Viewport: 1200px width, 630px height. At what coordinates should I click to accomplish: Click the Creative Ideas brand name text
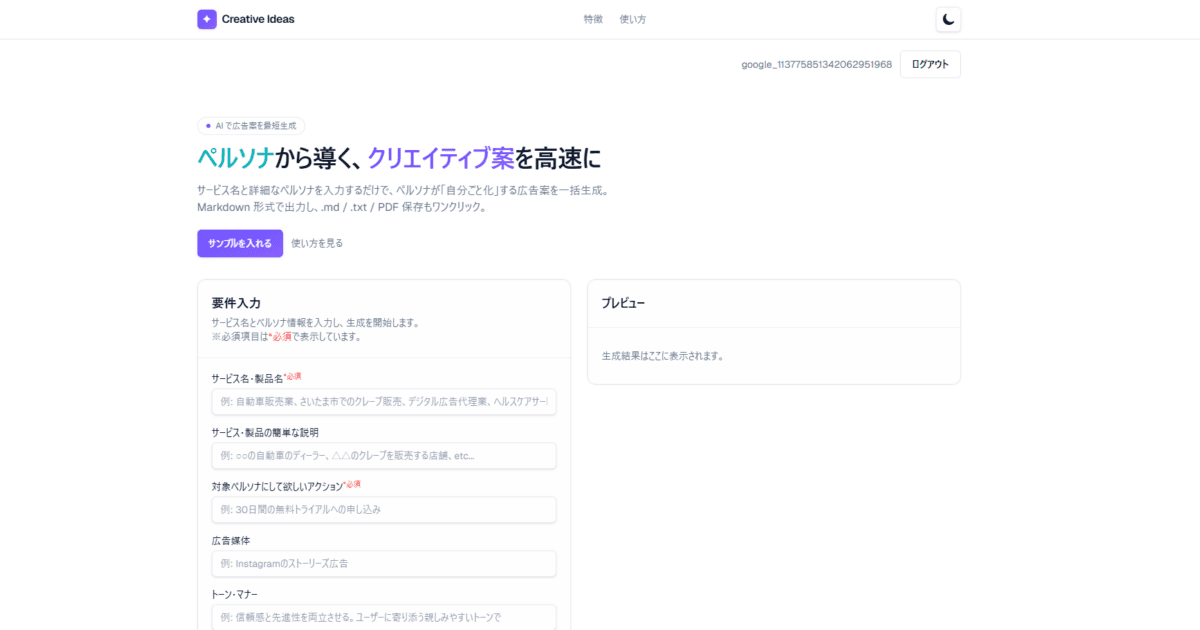[x=256, y=18]
